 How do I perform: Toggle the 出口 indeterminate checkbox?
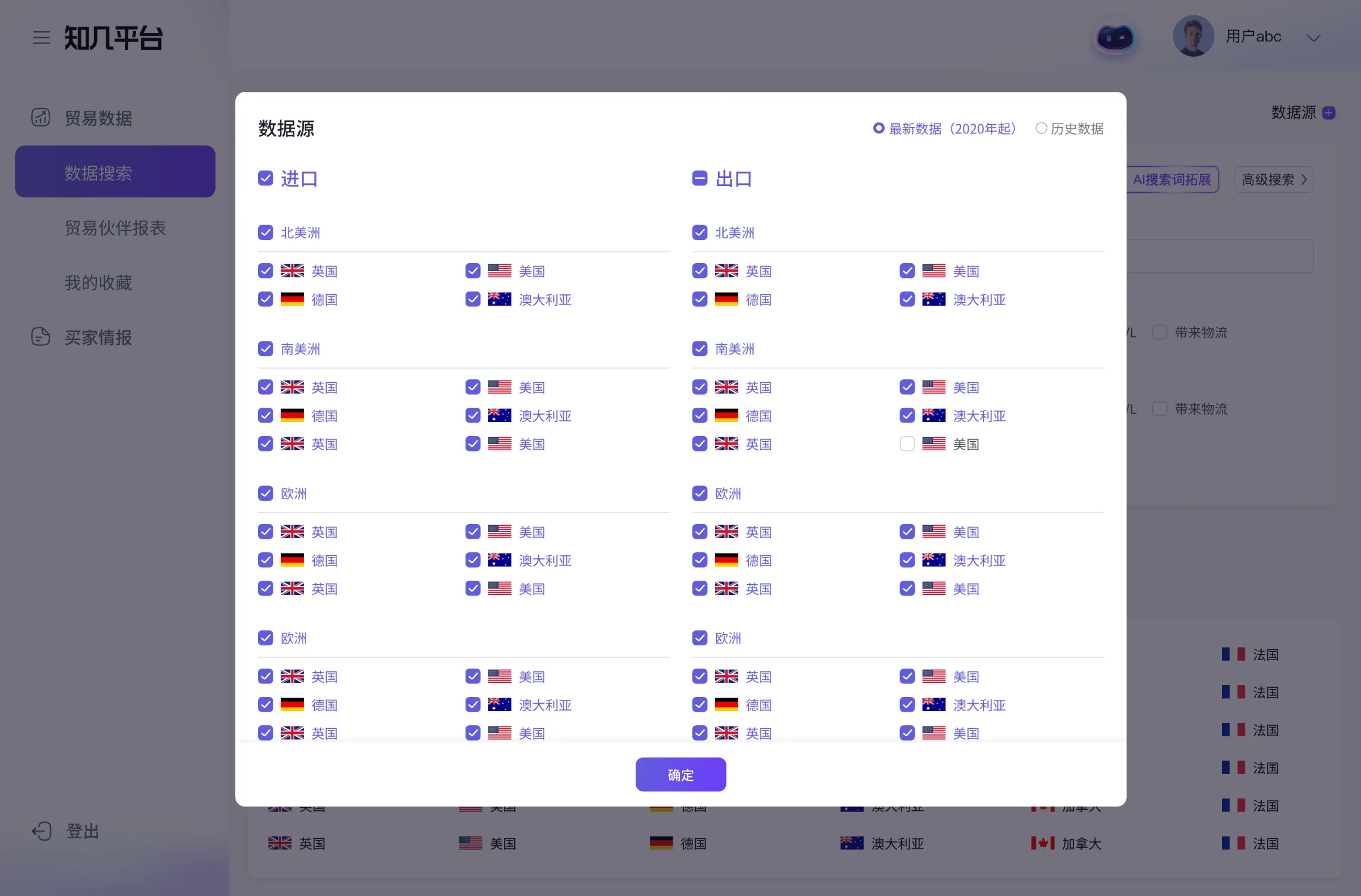tap(699, 179)
